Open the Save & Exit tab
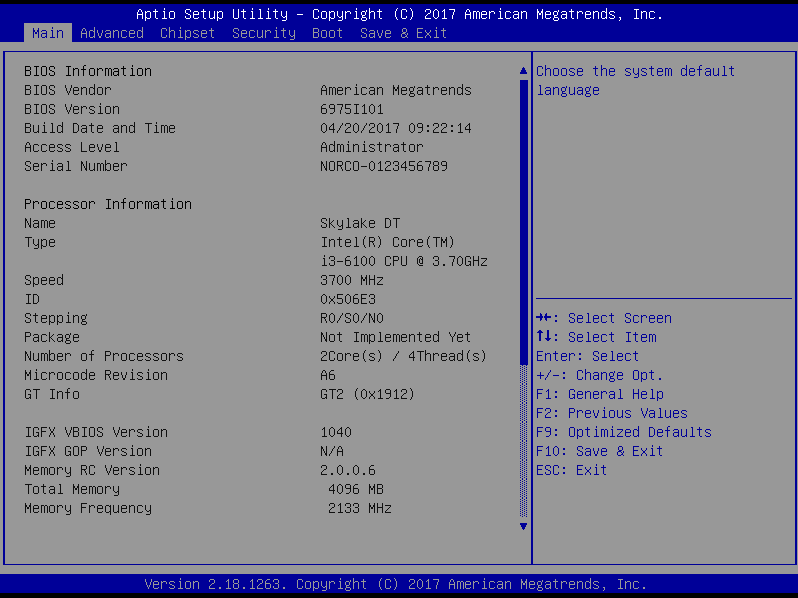 (403, 33)
